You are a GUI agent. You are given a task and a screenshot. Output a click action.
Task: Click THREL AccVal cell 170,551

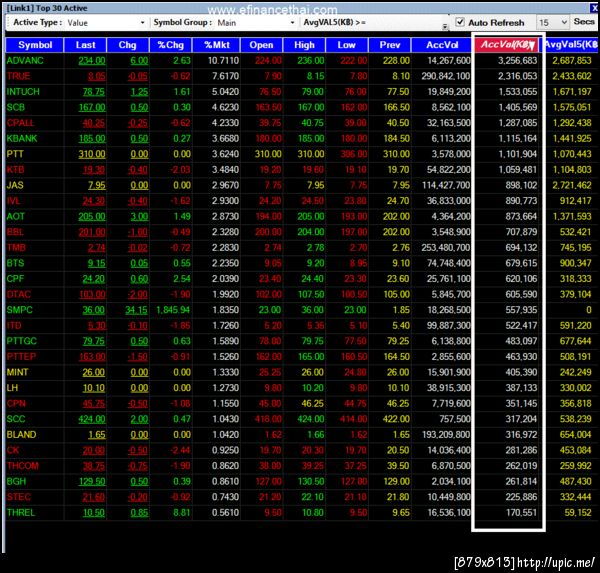tap(522, 513)
